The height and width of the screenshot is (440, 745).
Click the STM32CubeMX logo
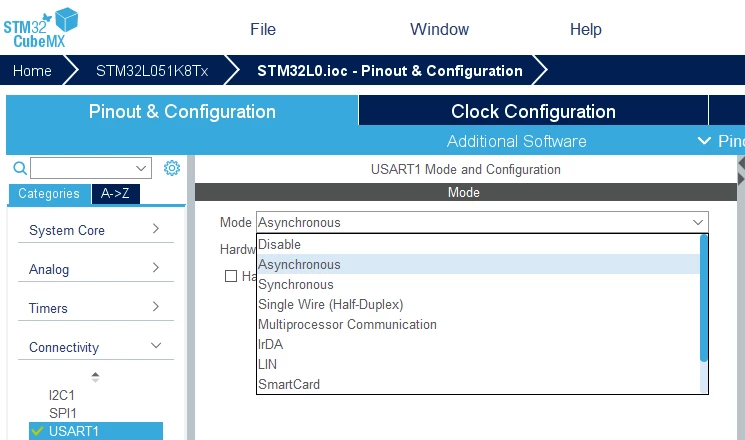[40, 28]
